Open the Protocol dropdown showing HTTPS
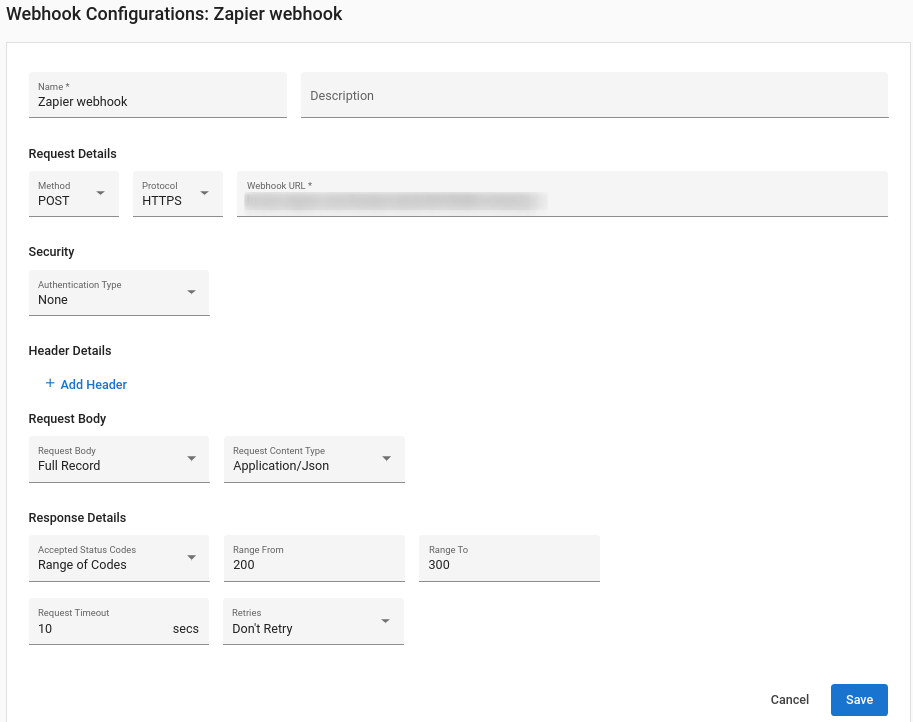 point(178,194)
